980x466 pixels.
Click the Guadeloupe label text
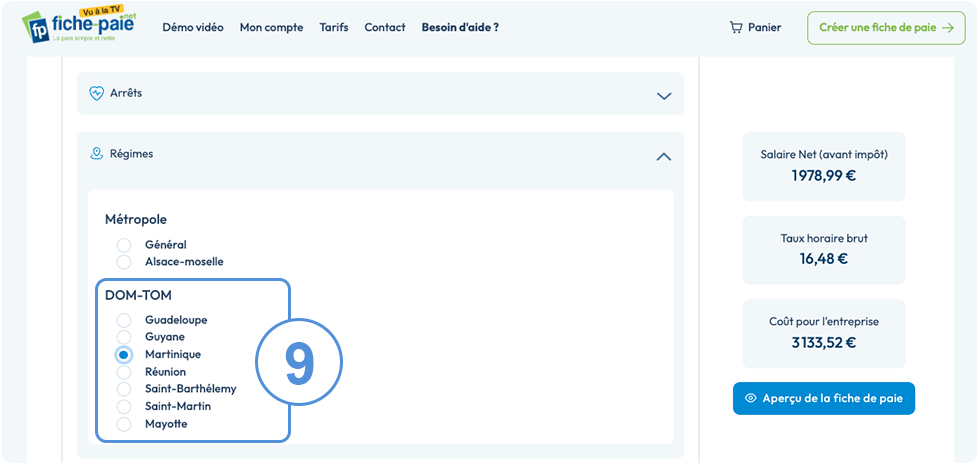[176, 320]
